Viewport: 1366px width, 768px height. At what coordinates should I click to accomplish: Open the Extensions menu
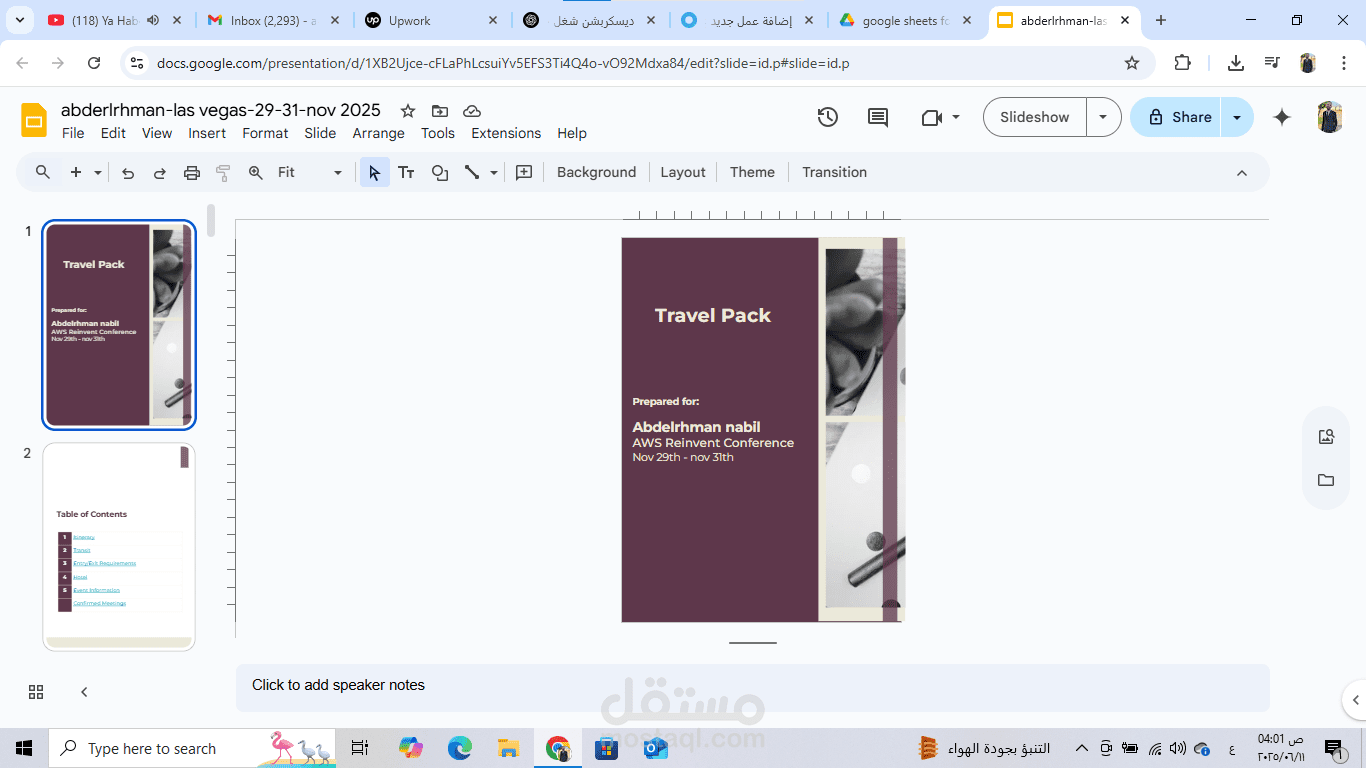click(x=506, y=133)
